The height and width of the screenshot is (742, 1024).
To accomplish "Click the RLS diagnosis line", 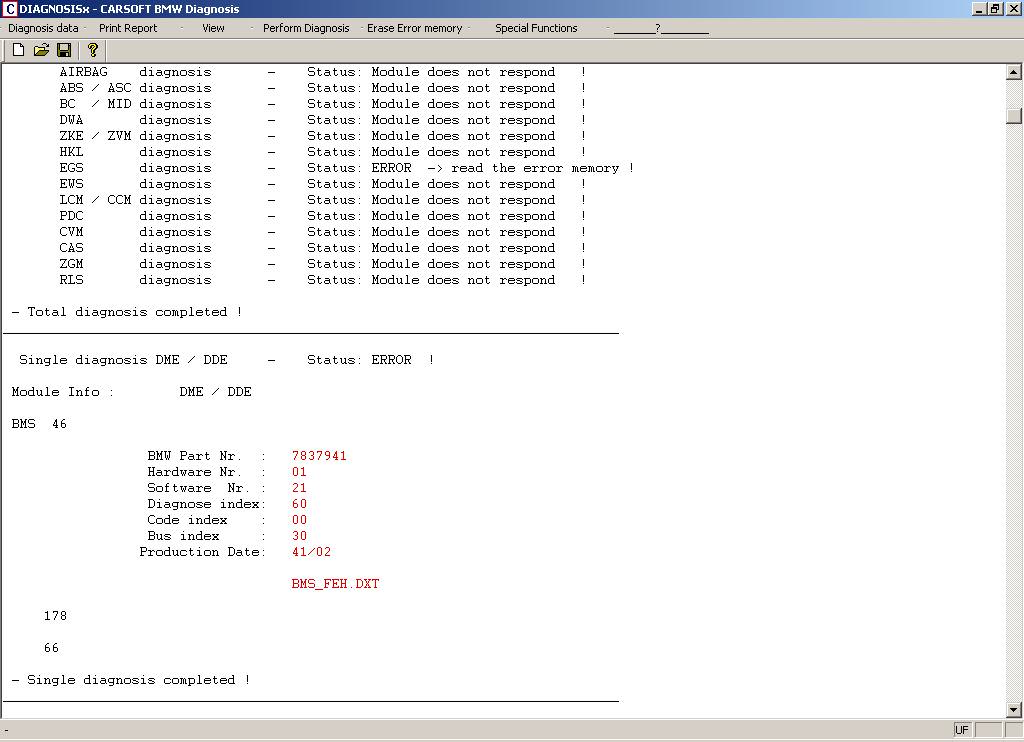I will click(323, 280).
